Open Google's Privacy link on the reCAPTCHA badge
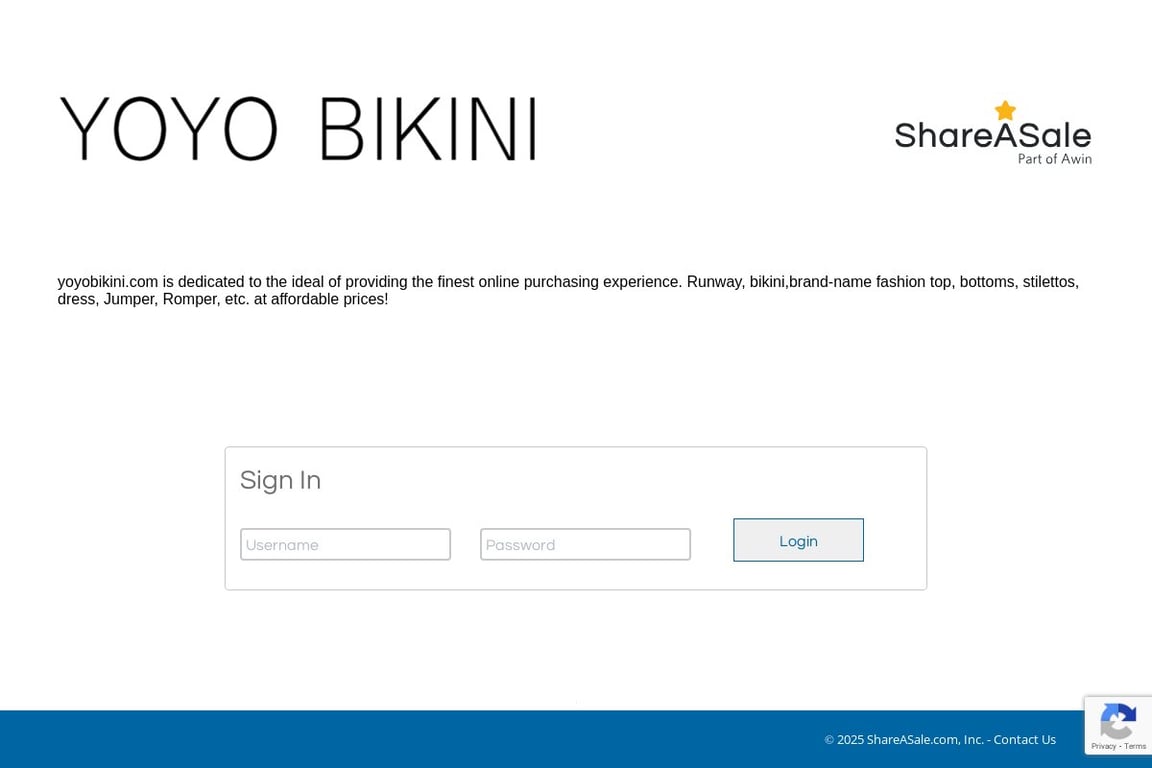This screenshot has width=1152, height=768. 1103,746
